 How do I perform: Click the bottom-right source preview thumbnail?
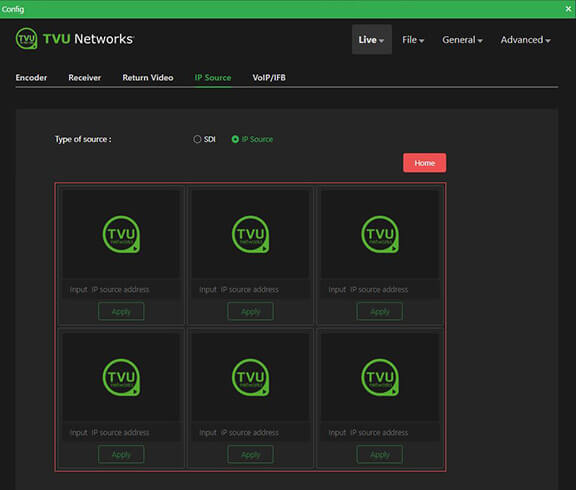(x=380, y=377)
